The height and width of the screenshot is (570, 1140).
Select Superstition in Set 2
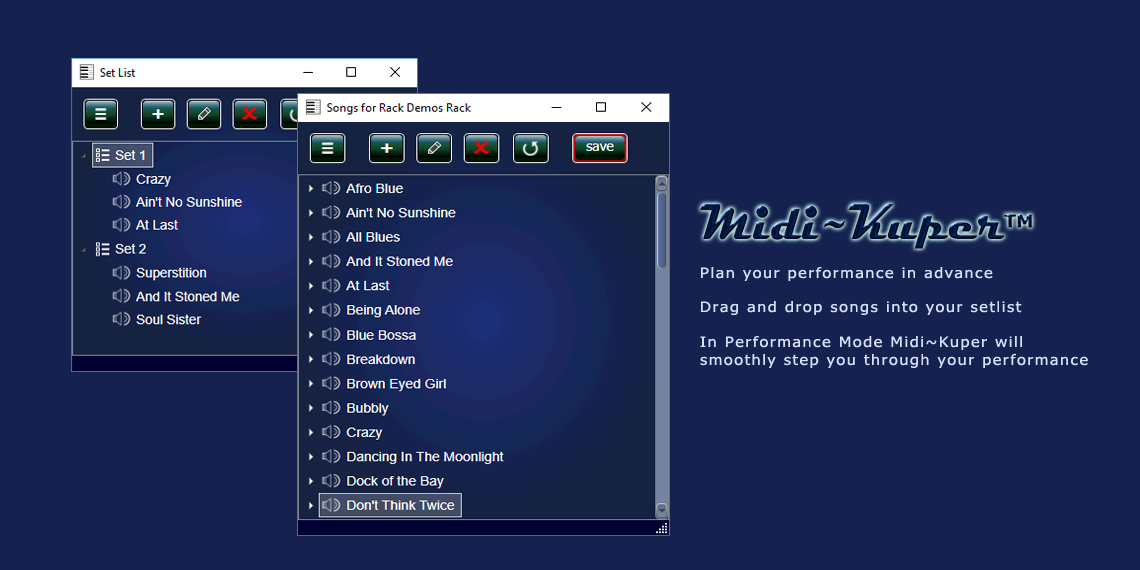(171, 273)
